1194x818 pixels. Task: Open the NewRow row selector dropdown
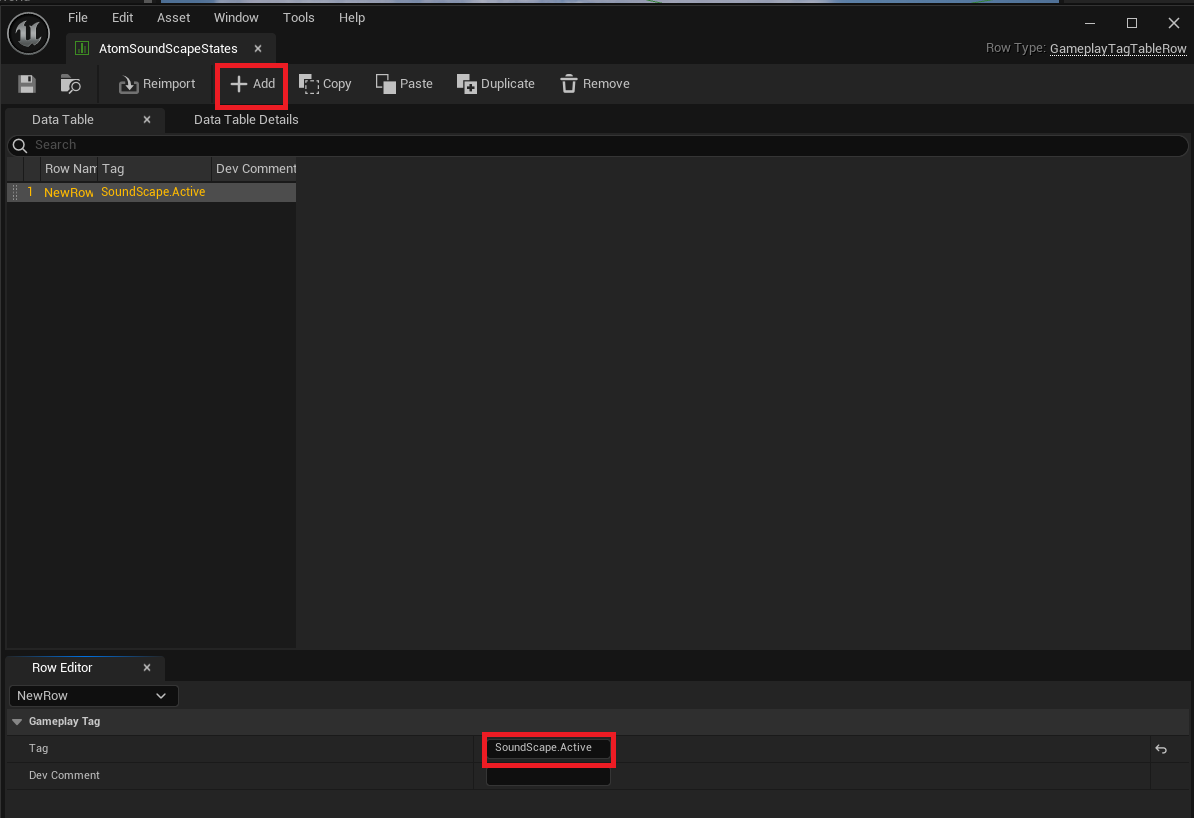point(94,696)
